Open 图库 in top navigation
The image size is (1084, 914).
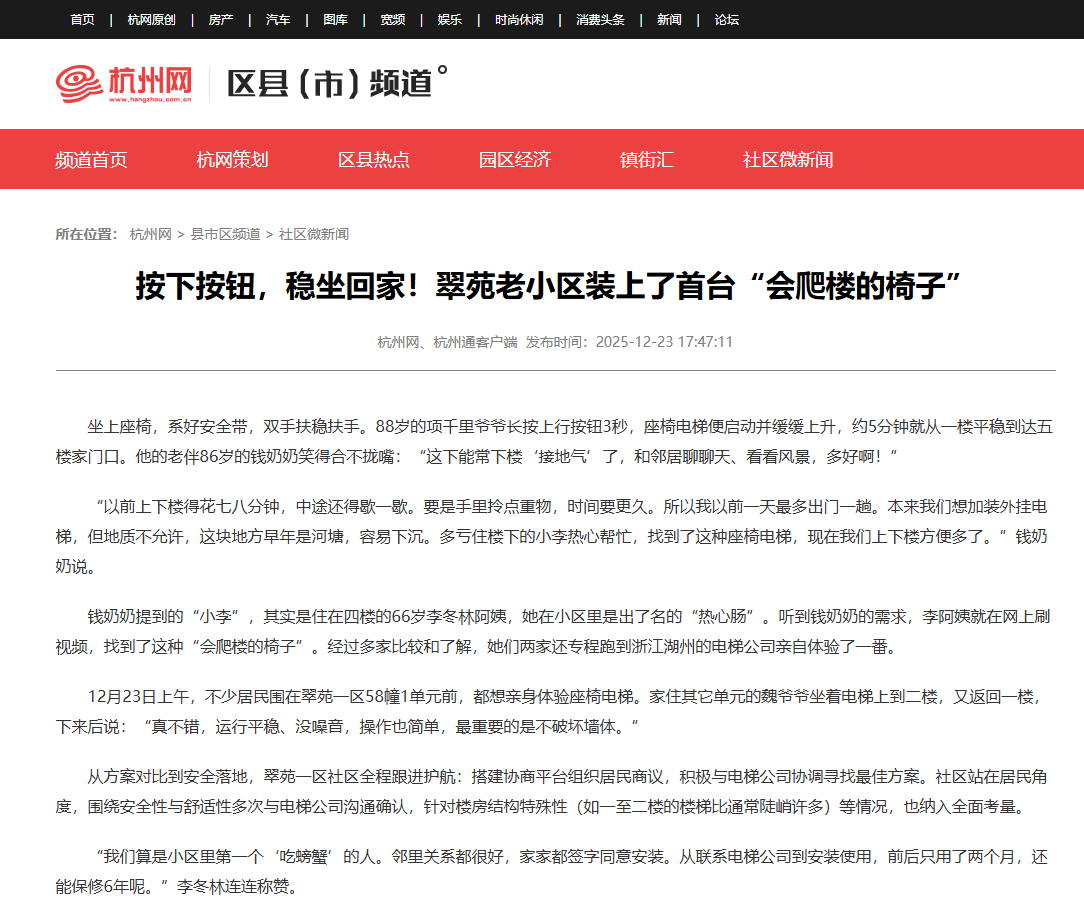(x=335, y=20)
